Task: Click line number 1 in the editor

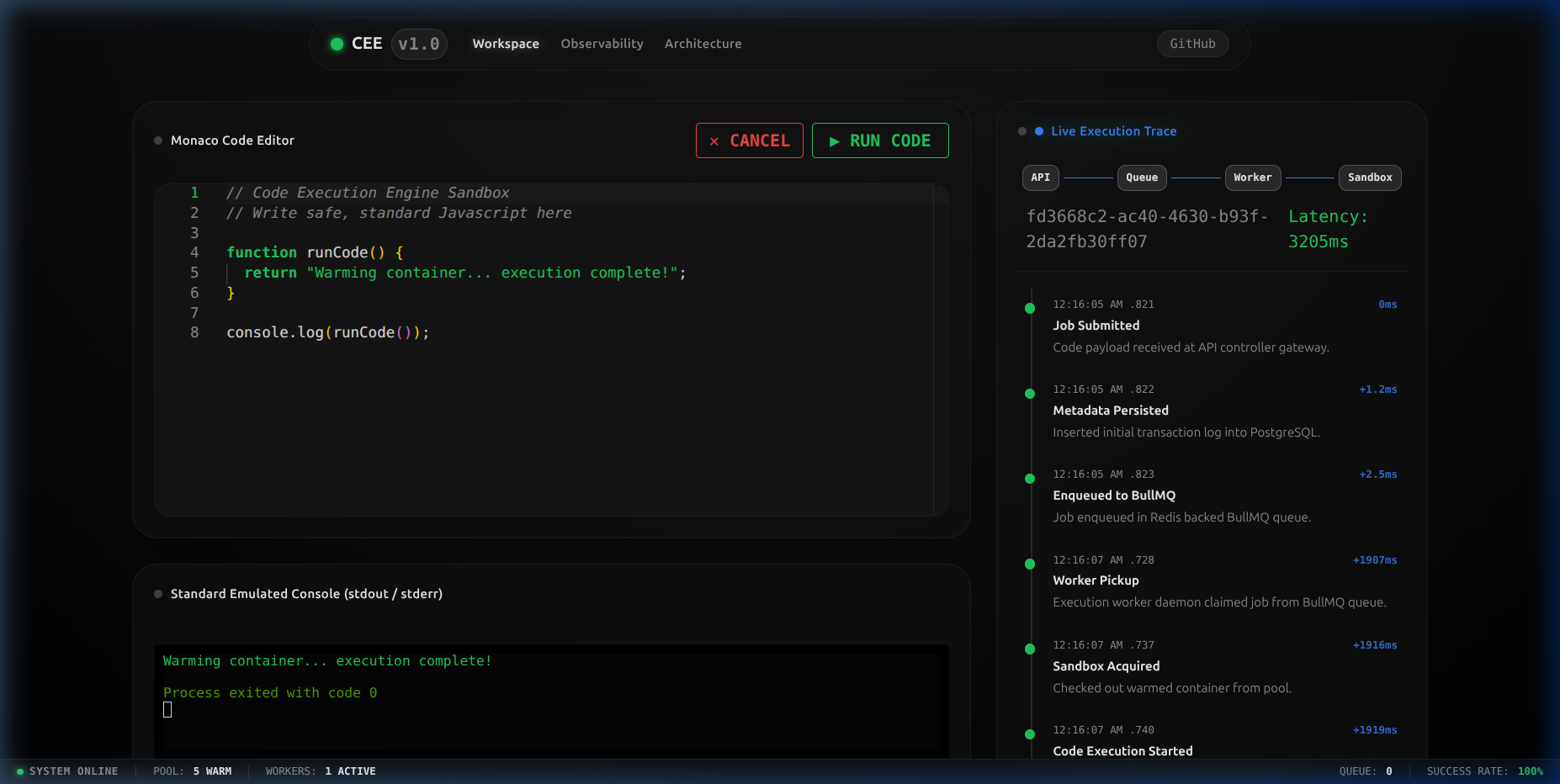Action: click(194, 193)
